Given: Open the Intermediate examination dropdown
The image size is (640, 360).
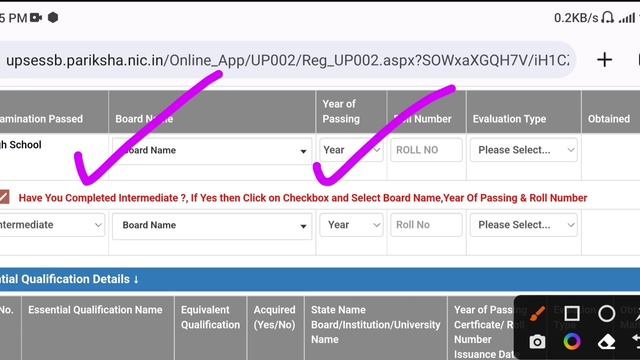Looking at the screenshot, I should tap(52, 224).
